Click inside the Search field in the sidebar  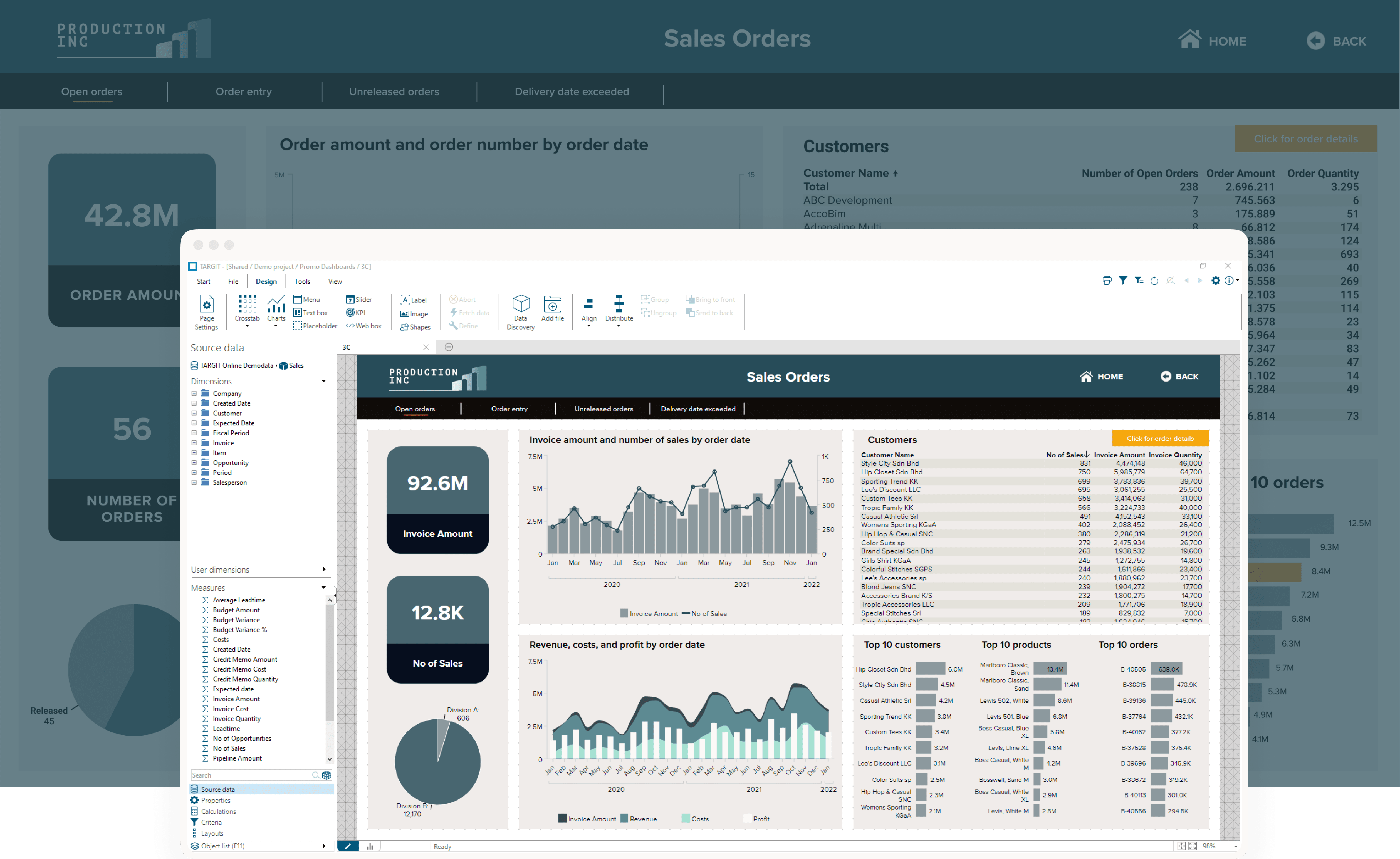coord(250,775)
